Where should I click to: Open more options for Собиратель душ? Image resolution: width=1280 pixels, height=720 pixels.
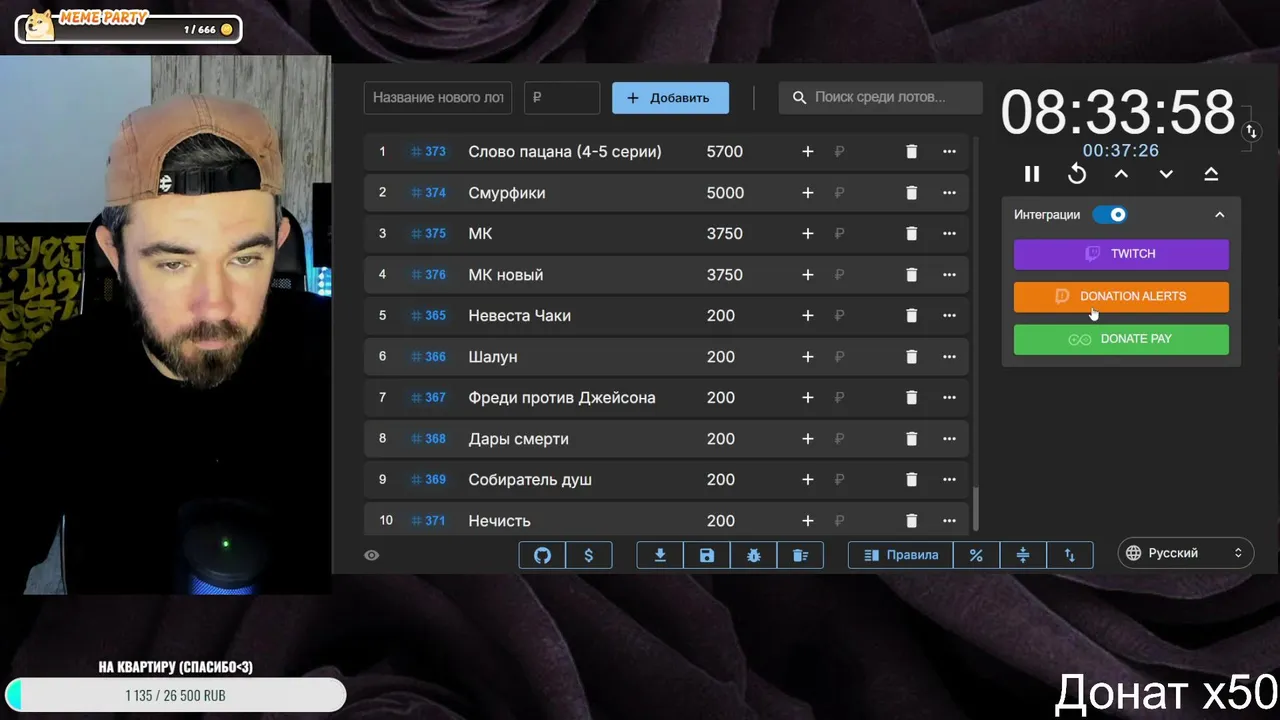pos(949,480)
